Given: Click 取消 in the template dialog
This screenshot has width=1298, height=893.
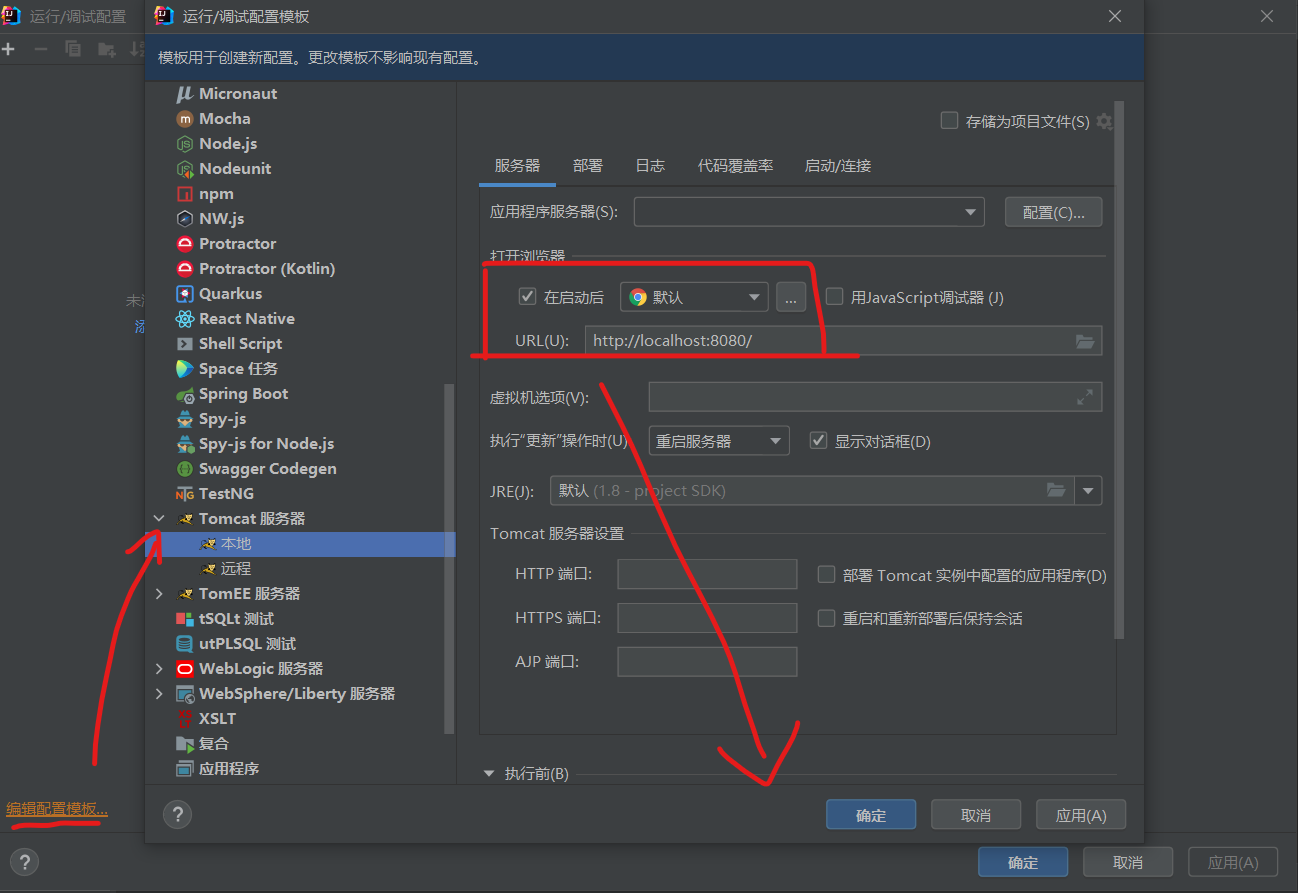Looking at the screenshot, I should coord(976,814).
